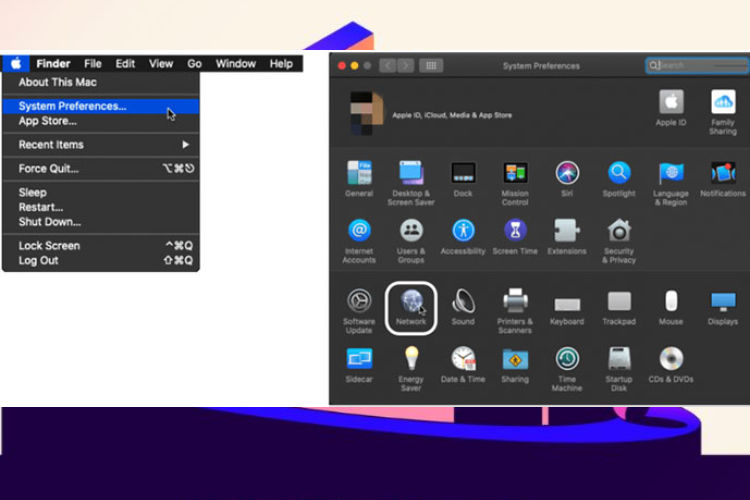Choose App Store… from Apple menu

(x=101, y=121)
